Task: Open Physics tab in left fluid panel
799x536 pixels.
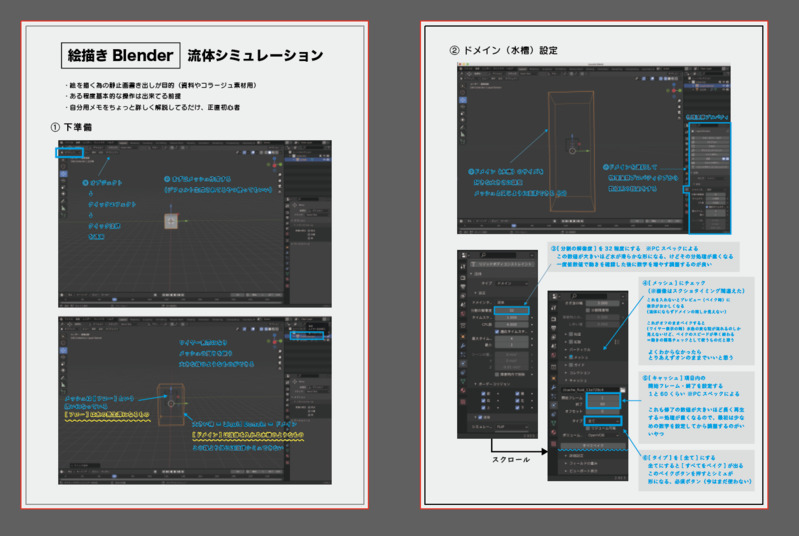Action: 463,363
